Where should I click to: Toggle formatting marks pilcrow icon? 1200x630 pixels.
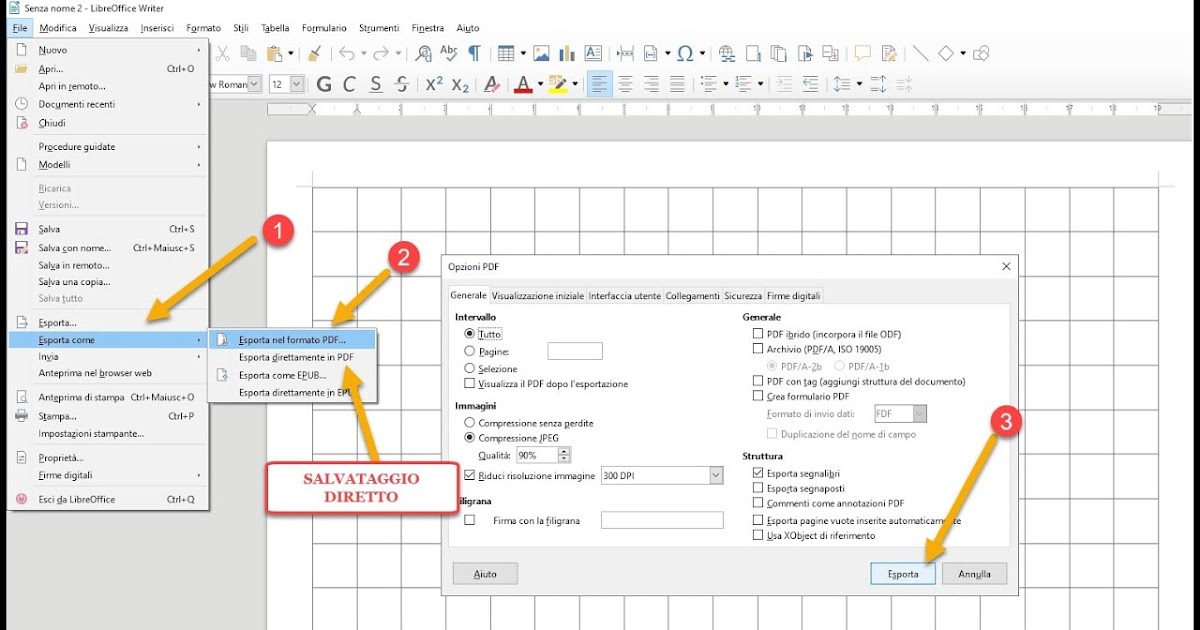474,54
